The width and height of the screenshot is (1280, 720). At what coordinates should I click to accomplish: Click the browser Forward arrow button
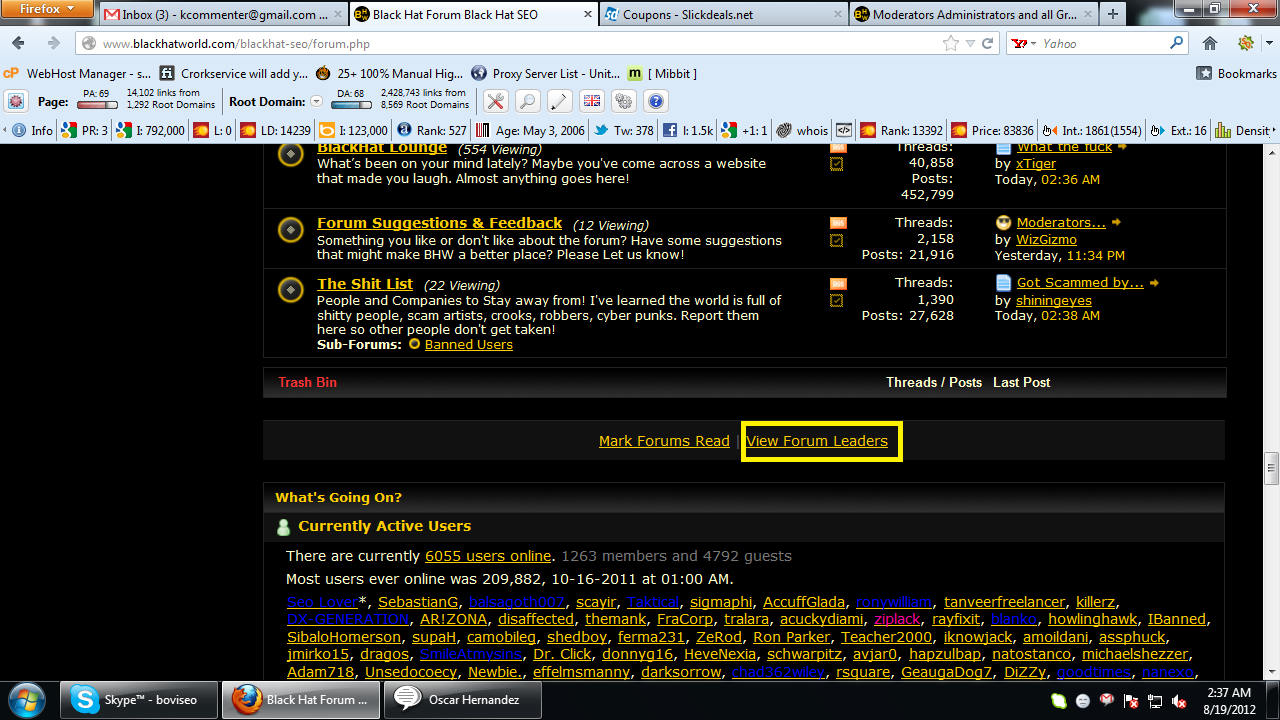pyautogui.click(x=54, y=44)
